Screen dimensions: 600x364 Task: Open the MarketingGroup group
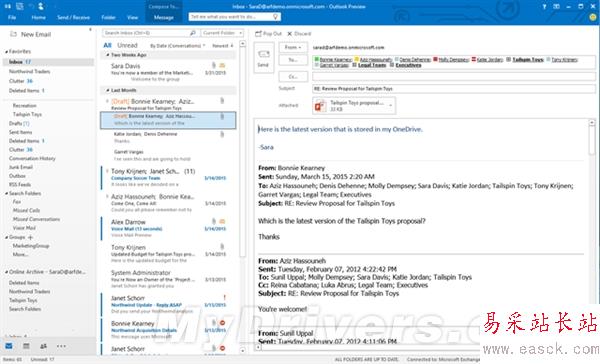pos(31,246)
